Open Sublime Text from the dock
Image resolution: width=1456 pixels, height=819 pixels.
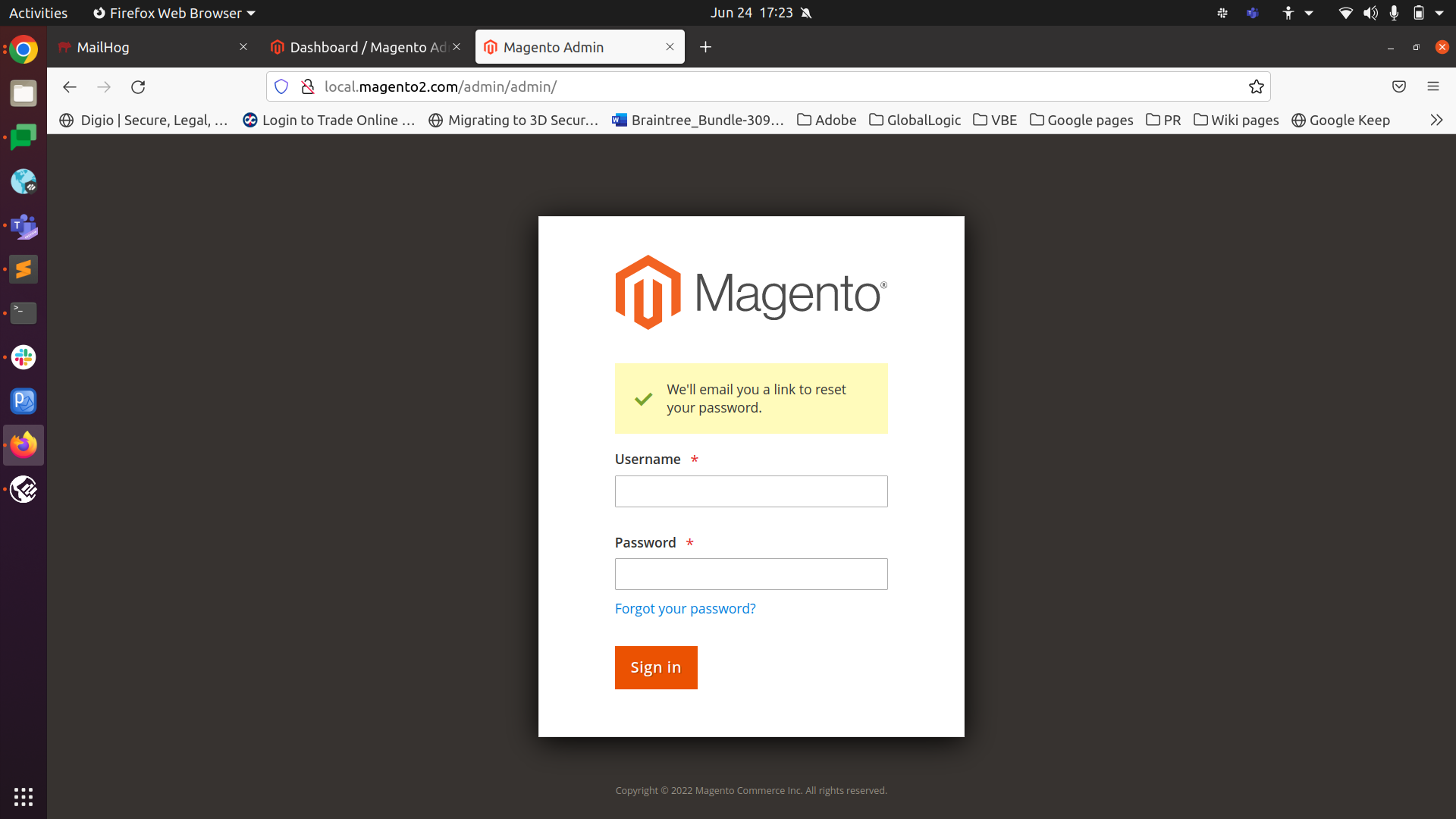[x=24, y=269]
